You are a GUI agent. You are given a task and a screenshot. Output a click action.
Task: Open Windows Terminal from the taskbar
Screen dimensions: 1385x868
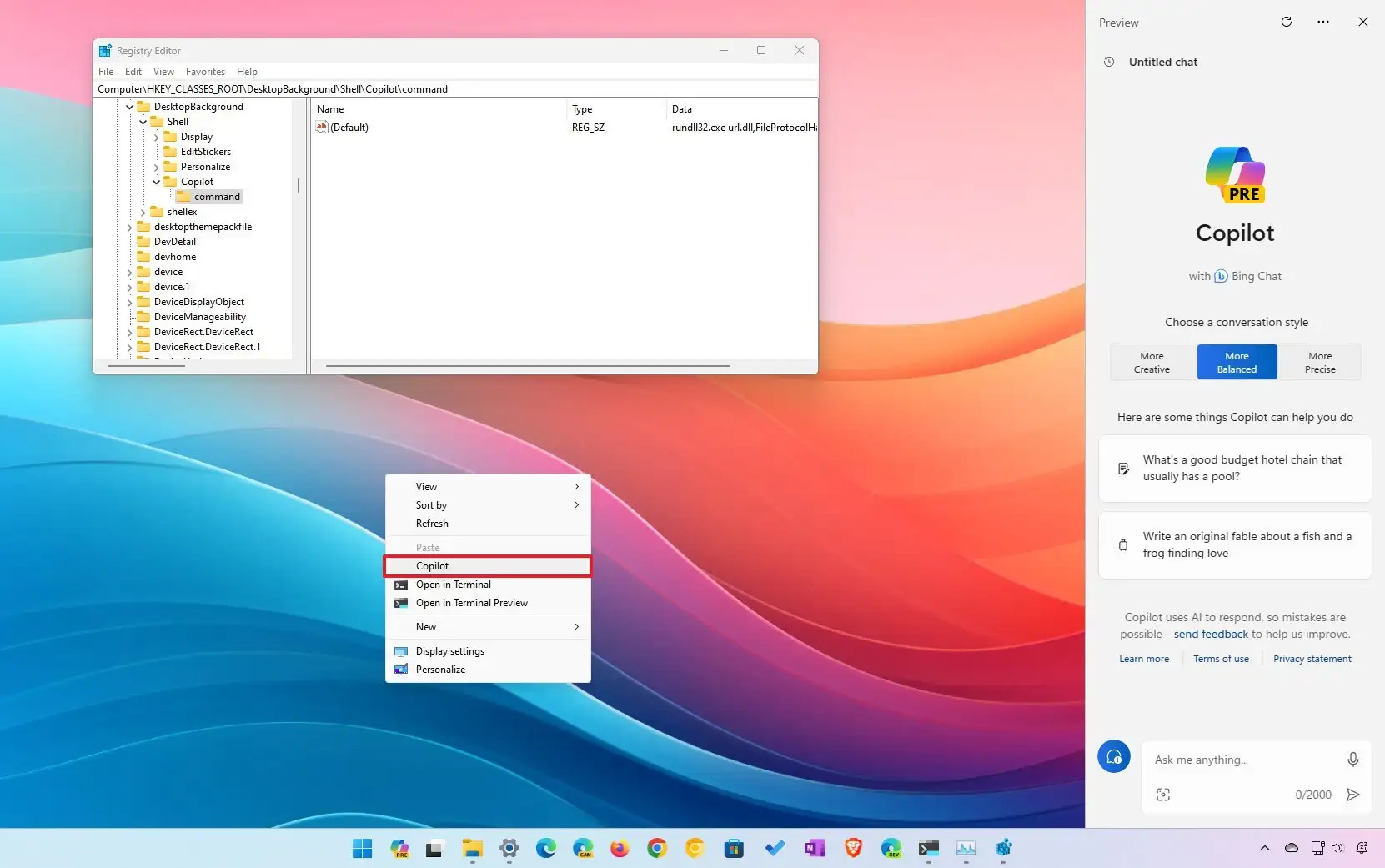928,848
